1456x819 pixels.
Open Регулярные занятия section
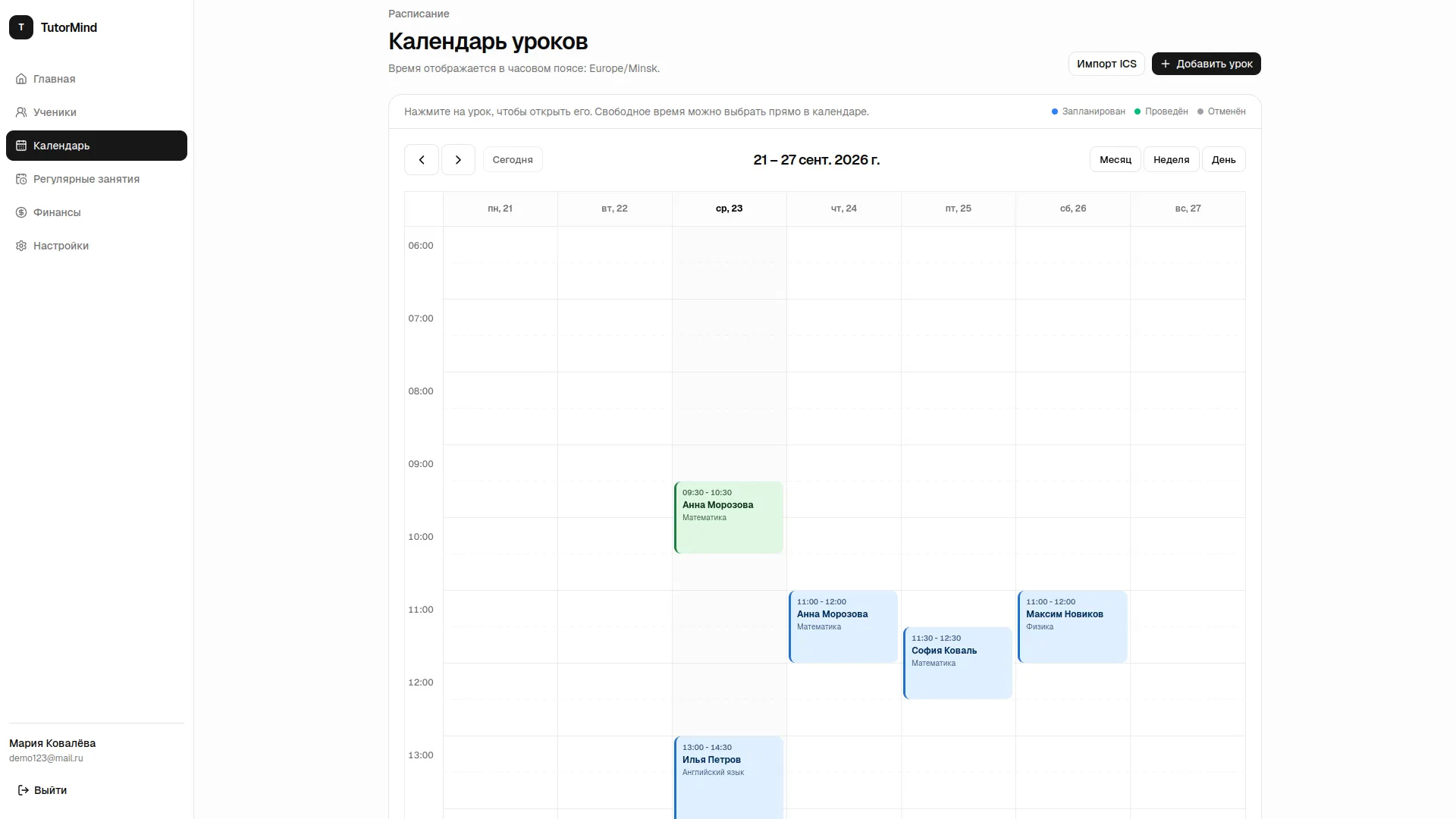coord(96,179)
